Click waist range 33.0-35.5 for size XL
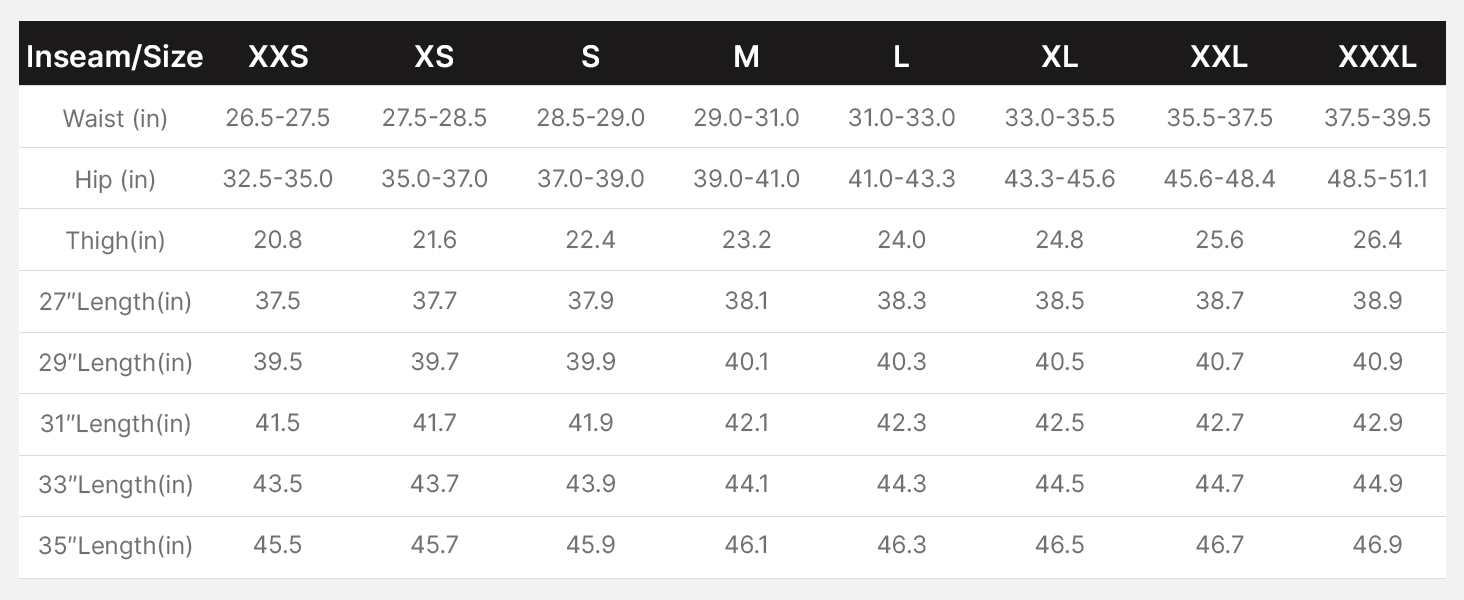The height and width of the screenshot is (600, 1464). pos(1059,118)
